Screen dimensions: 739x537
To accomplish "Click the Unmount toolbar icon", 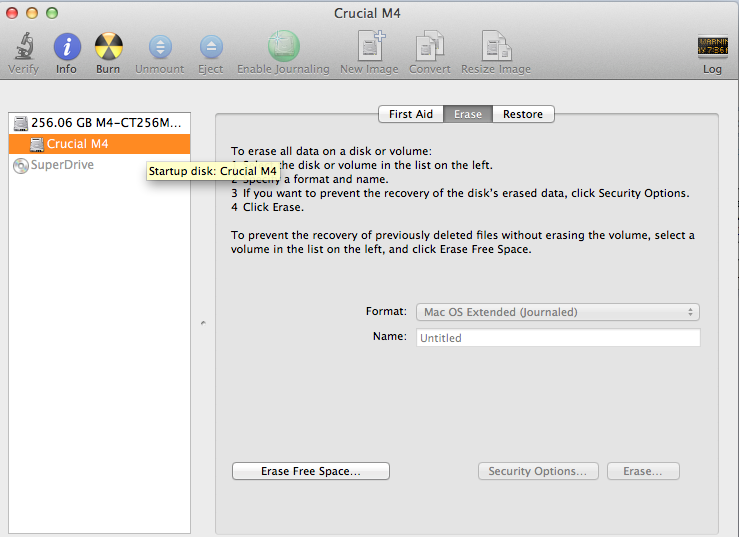I will (160, 47).
